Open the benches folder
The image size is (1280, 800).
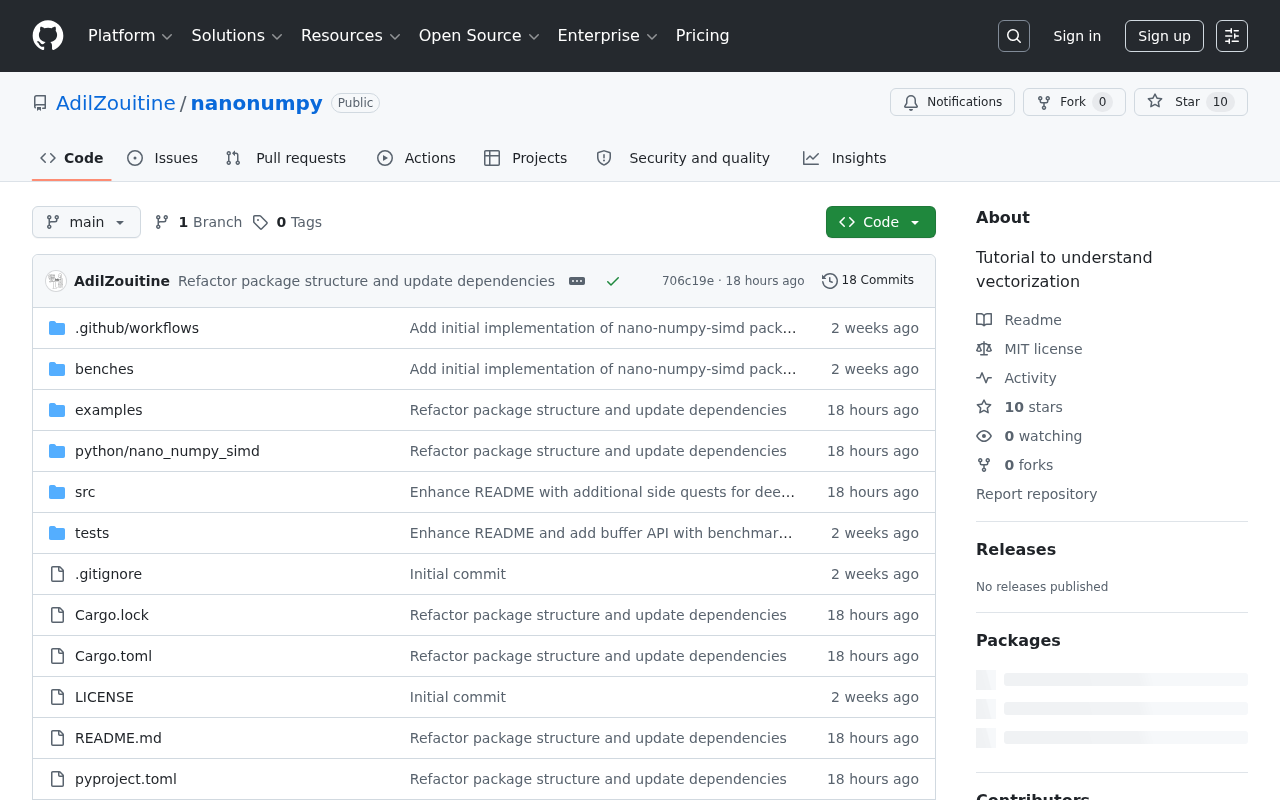click(104, 369)
